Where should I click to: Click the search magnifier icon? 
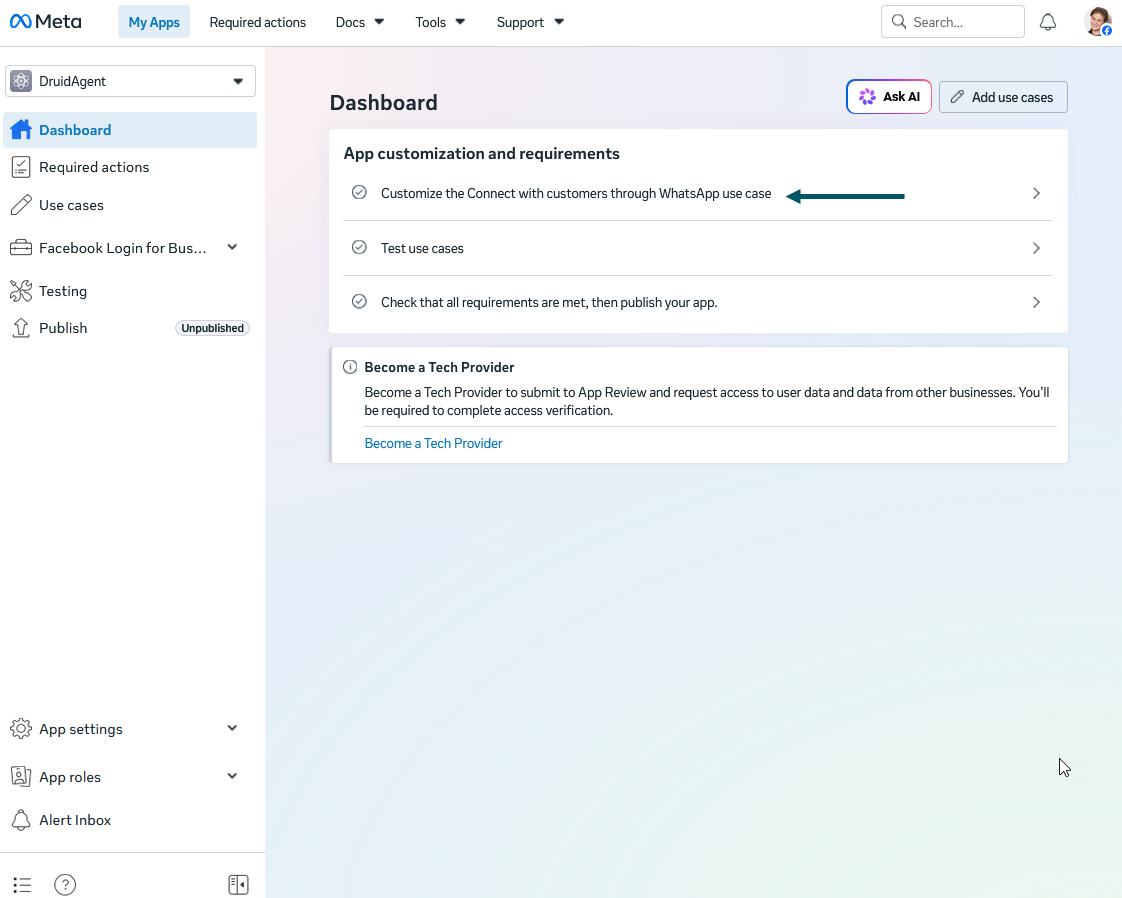899,21
